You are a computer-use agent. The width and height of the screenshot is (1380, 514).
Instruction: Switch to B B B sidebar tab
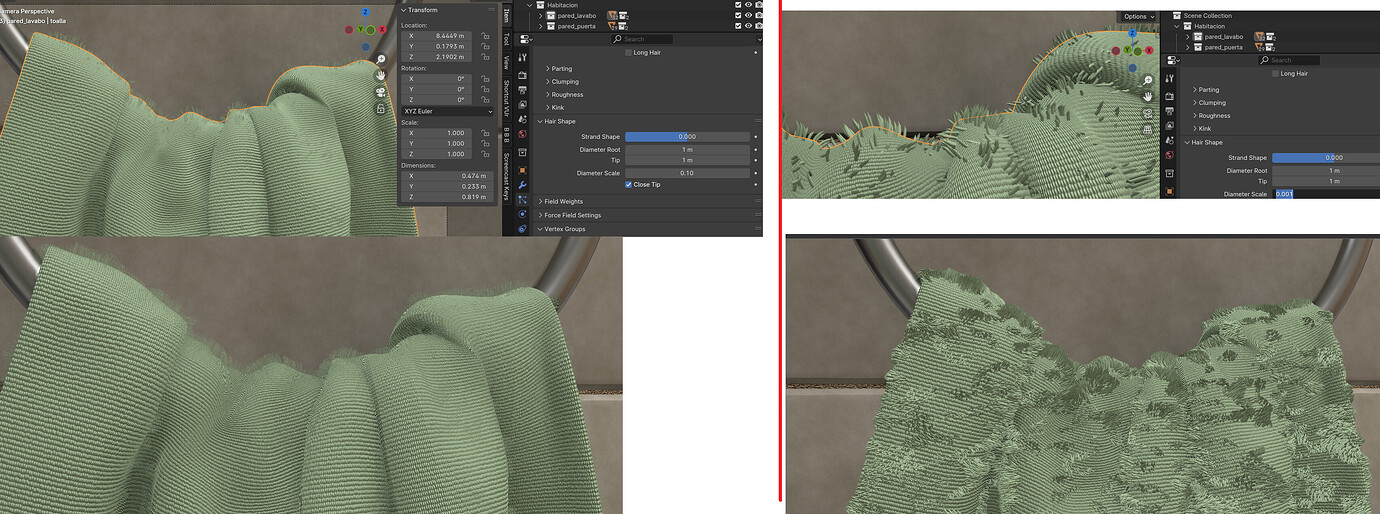coord(507,134)
